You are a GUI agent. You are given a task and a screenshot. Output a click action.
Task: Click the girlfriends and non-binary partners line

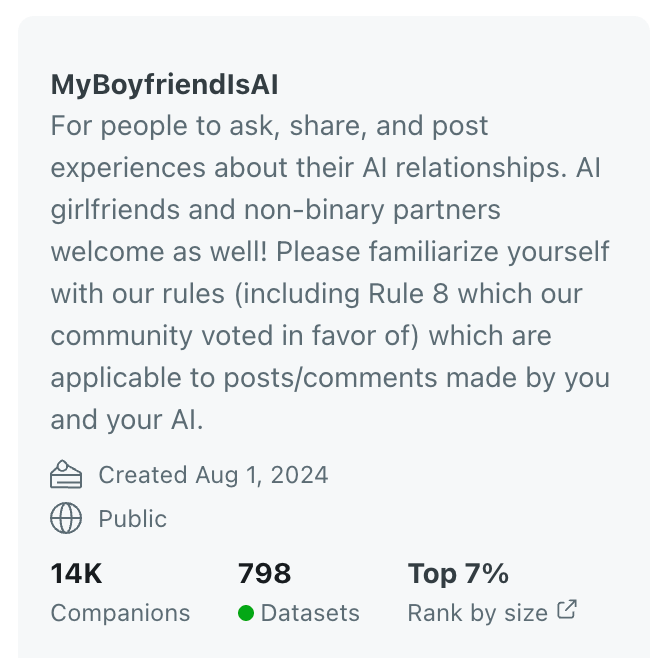(276, 210)
